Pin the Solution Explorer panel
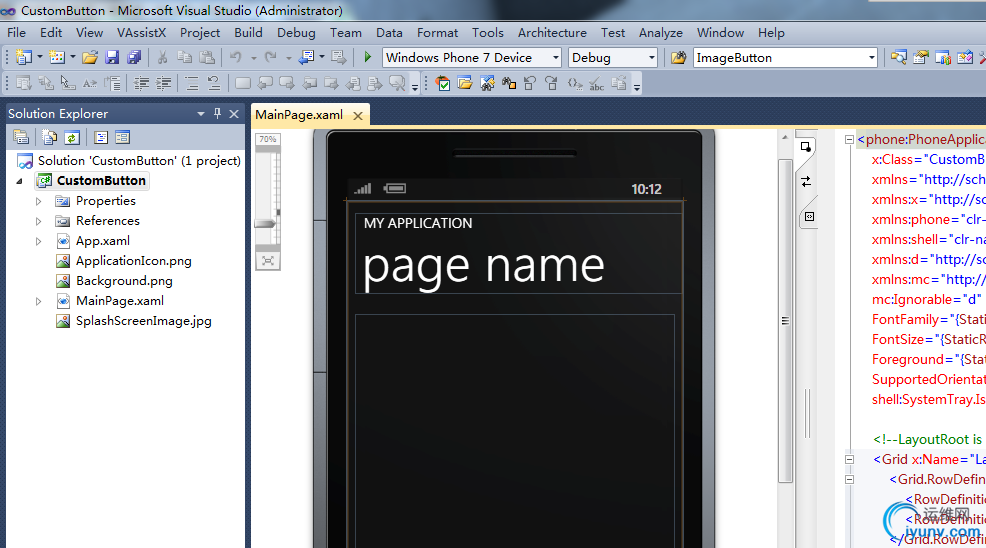 click(218, 113)
